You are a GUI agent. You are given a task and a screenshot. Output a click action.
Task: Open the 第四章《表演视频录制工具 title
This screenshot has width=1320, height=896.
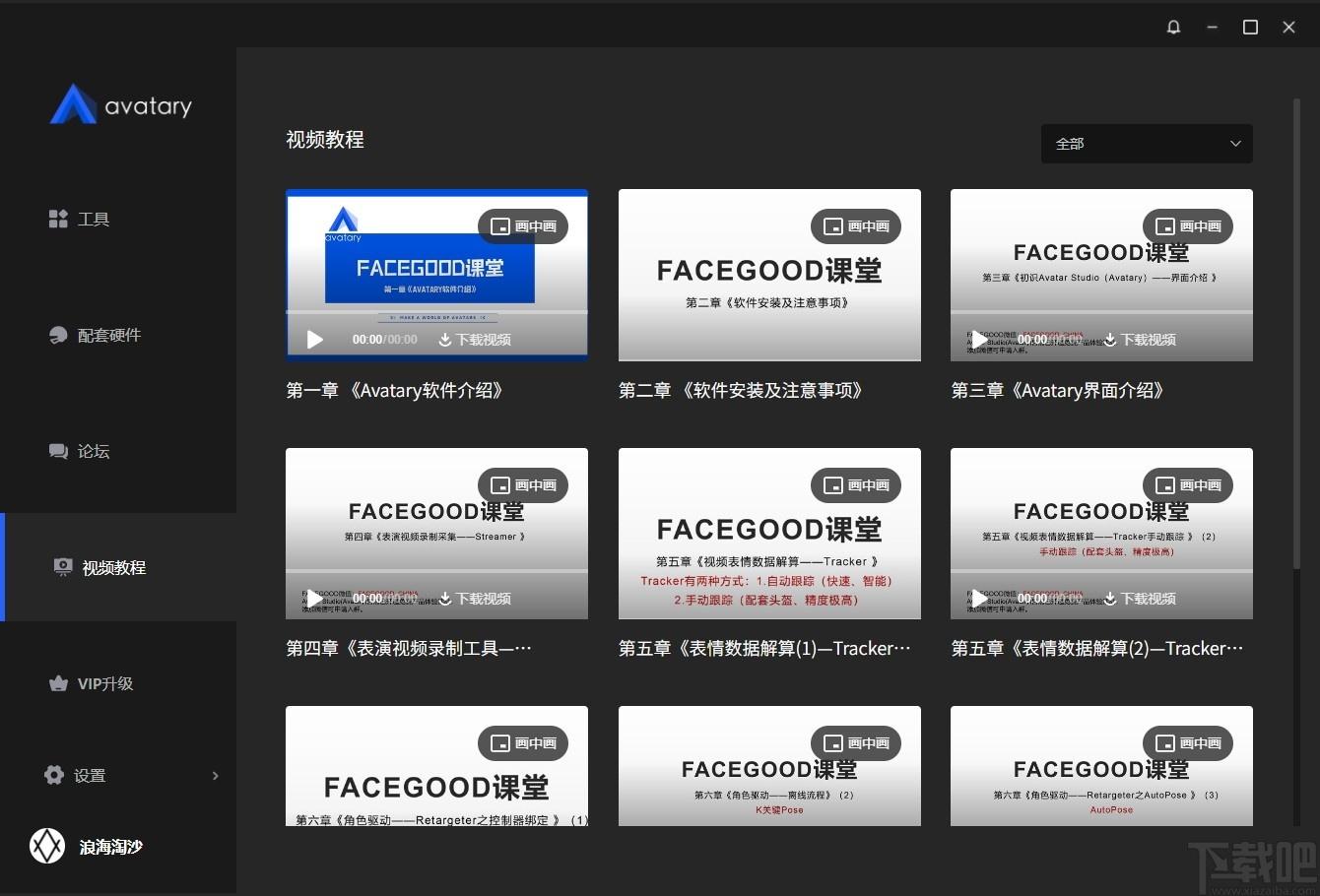(x=409, y=649)
